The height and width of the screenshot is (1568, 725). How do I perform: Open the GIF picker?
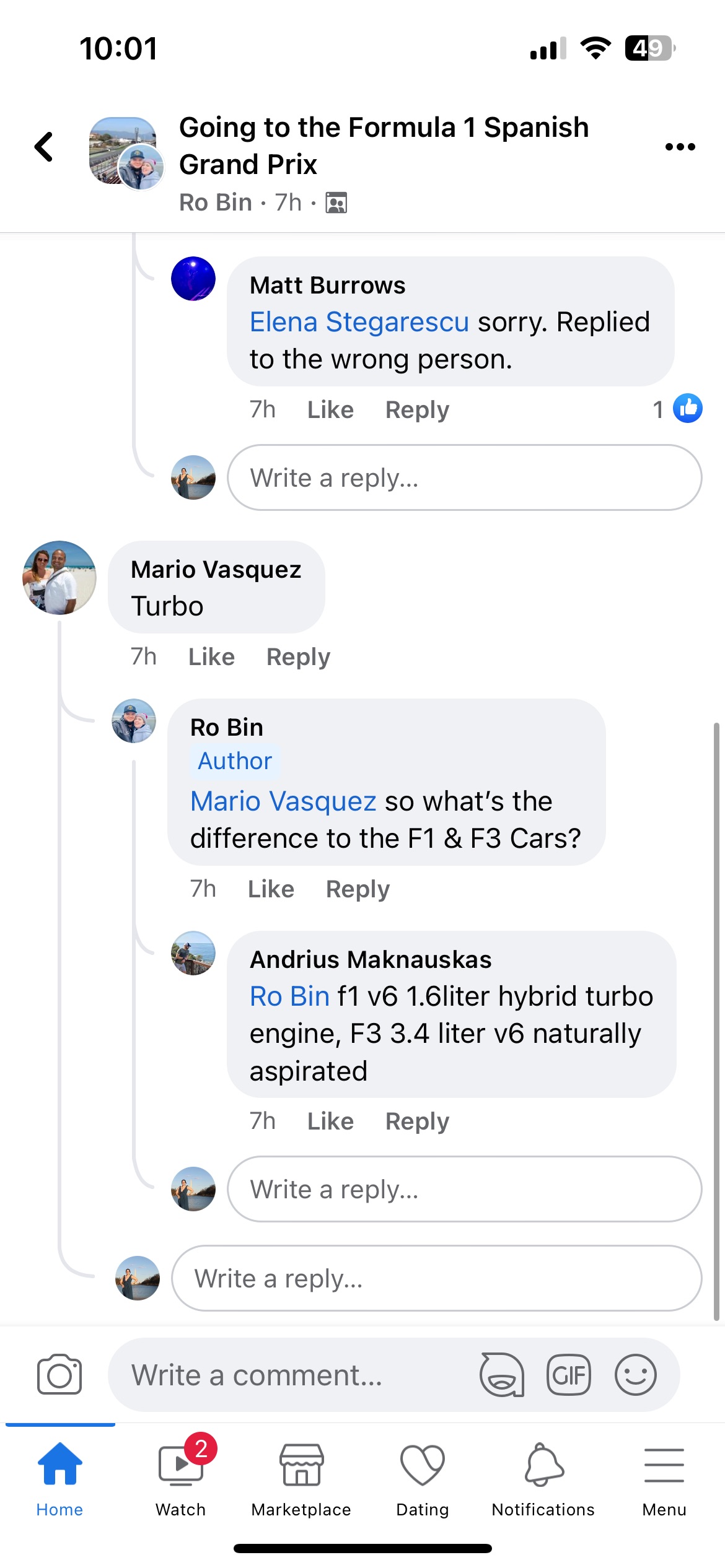[x=568, y=1375]
